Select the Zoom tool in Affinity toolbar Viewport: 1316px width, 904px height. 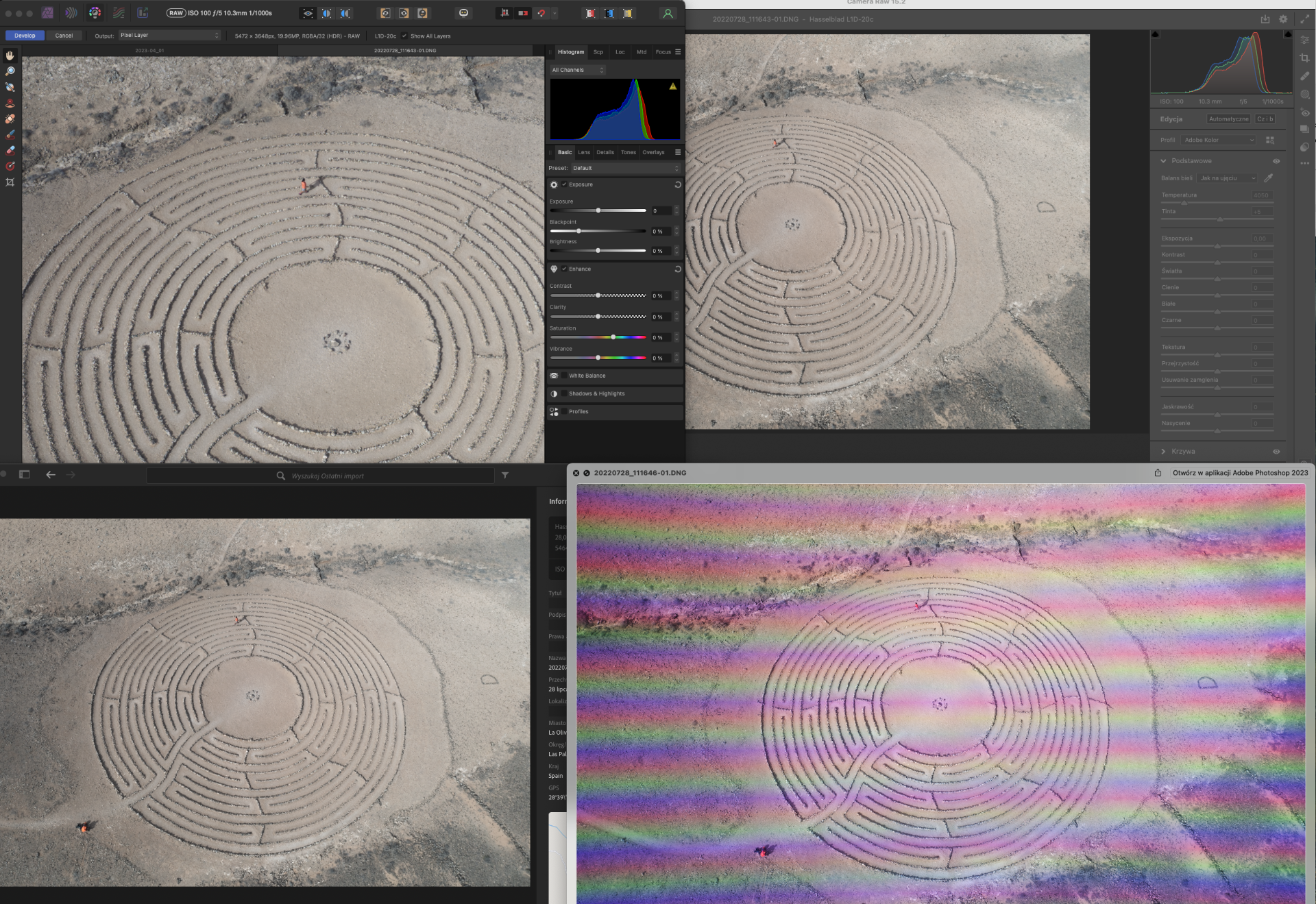pyautogui.click(x=10, y=71)
